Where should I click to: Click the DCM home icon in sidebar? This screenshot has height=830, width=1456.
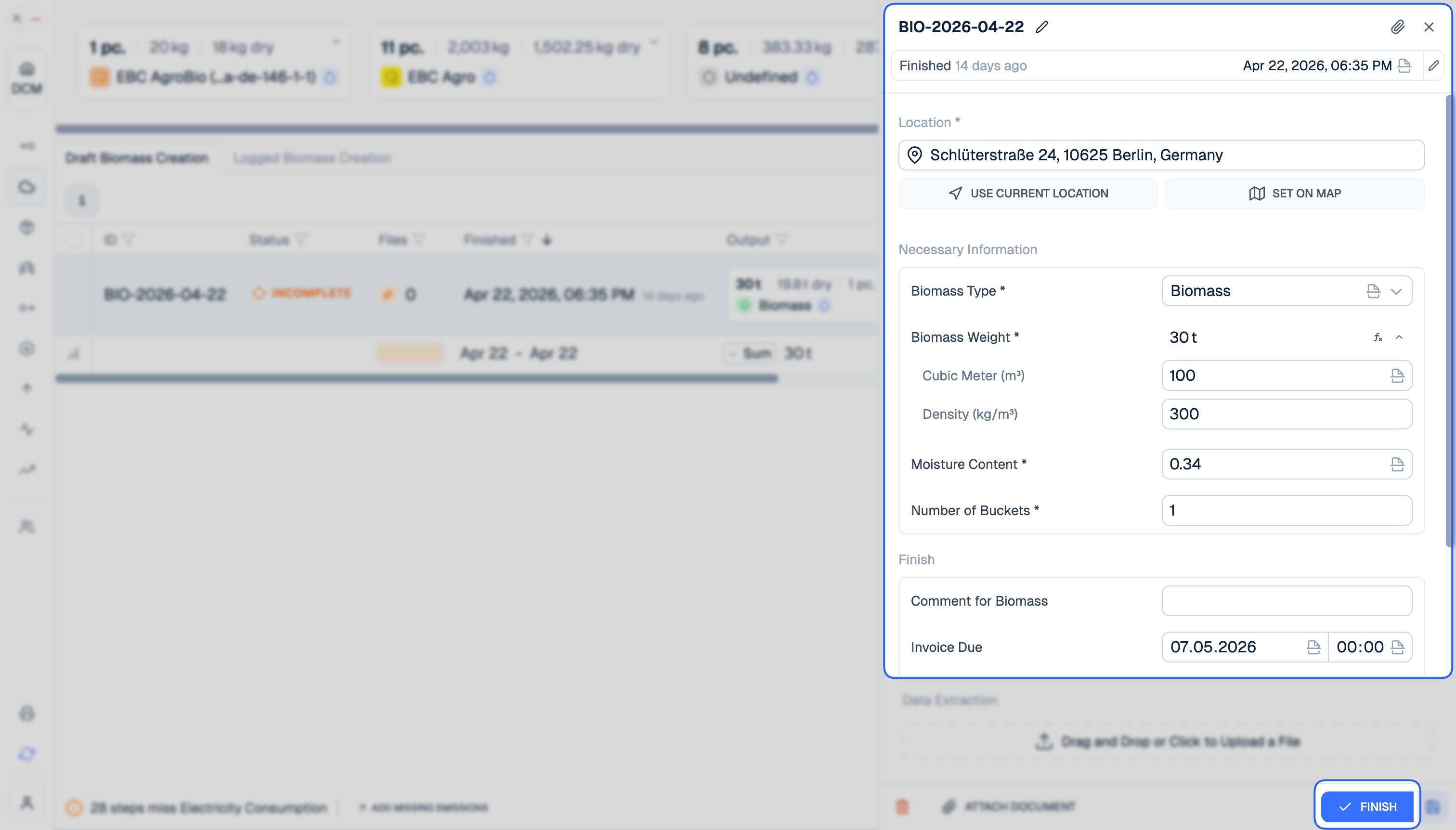[27, 78]
